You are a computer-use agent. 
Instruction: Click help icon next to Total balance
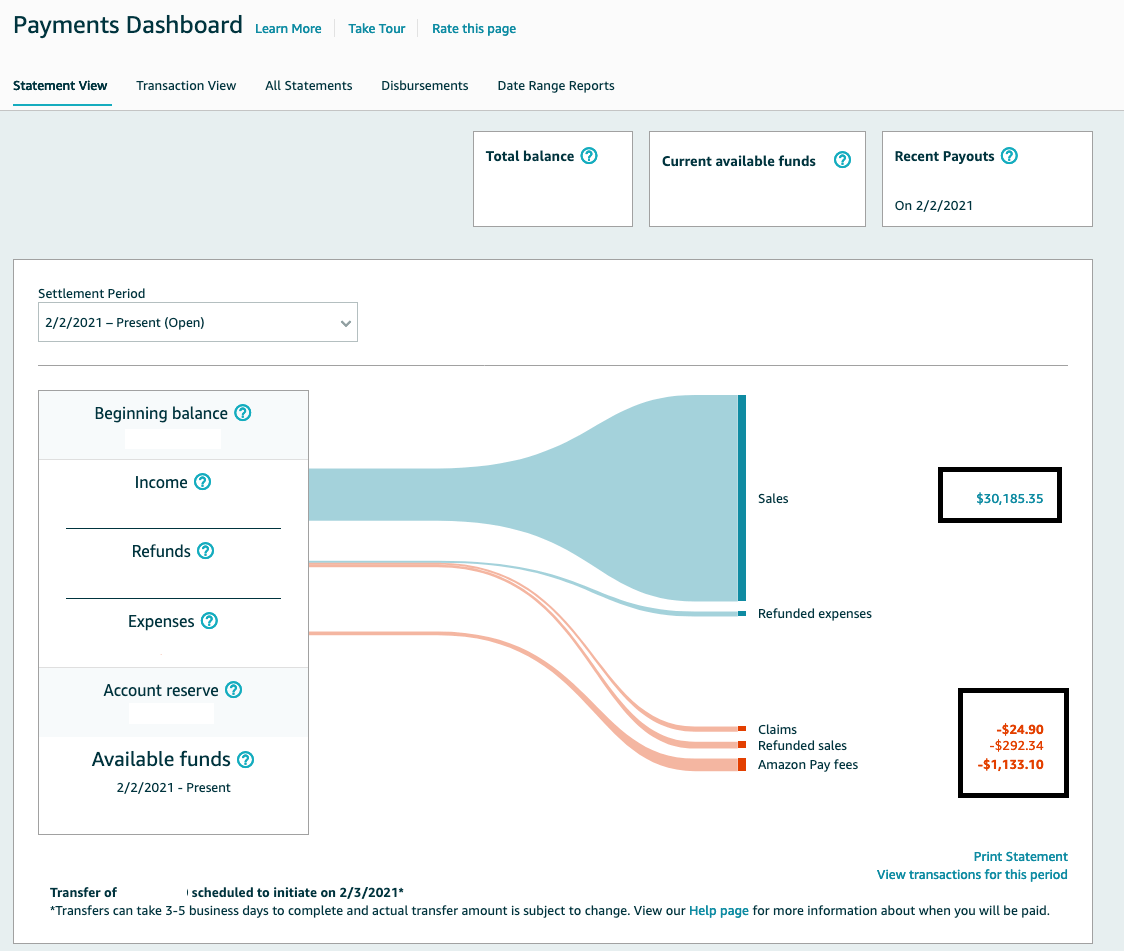coord(589,156)
